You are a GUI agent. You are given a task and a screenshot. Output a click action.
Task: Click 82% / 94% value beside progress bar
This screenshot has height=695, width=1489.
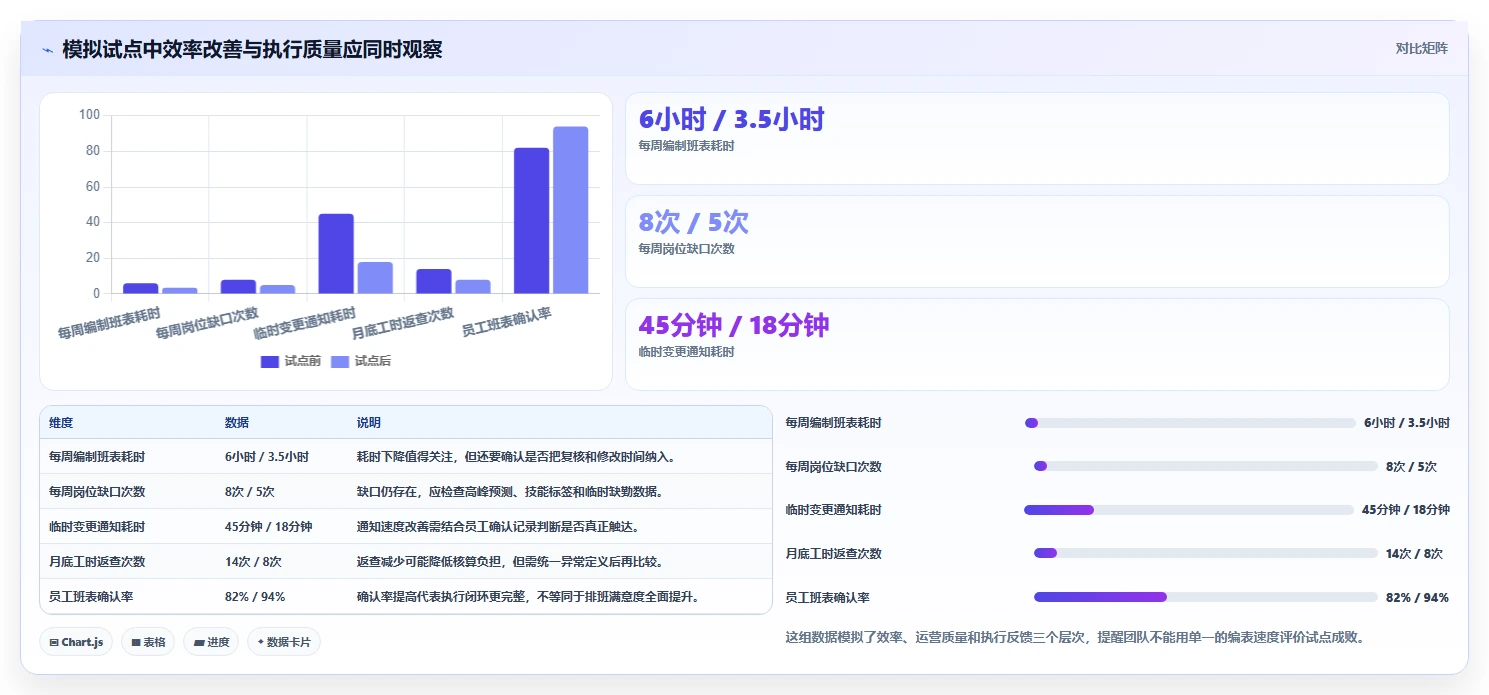click(1417, 597)
